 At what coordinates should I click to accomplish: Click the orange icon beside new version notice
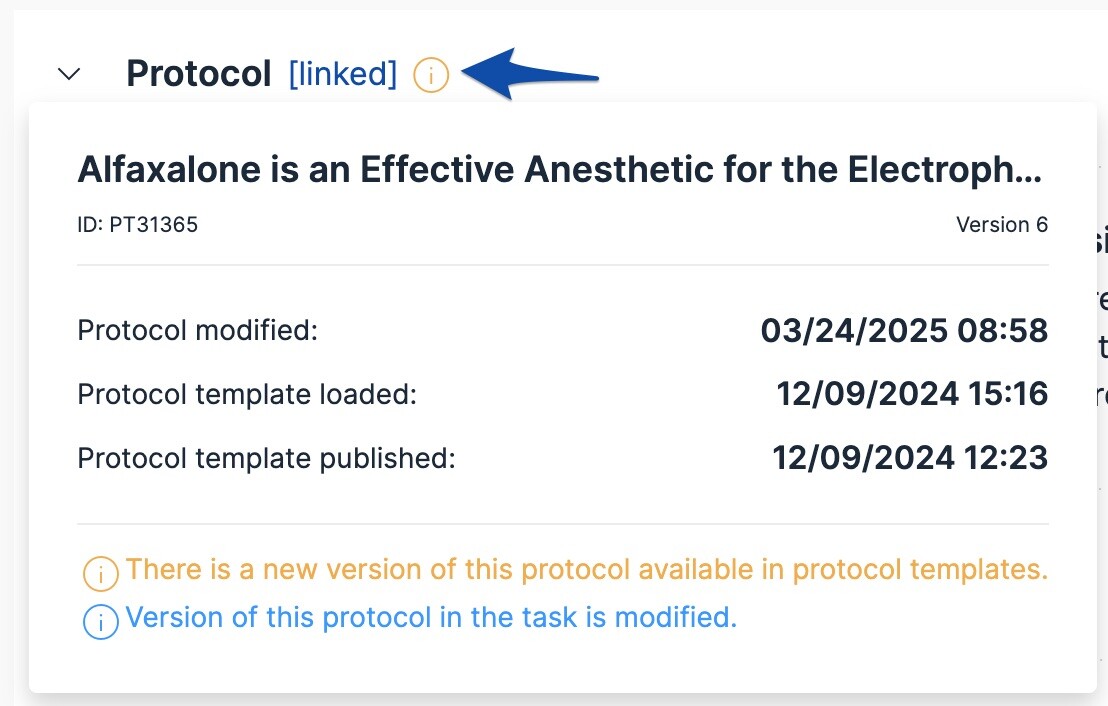[x=100, y=574]
